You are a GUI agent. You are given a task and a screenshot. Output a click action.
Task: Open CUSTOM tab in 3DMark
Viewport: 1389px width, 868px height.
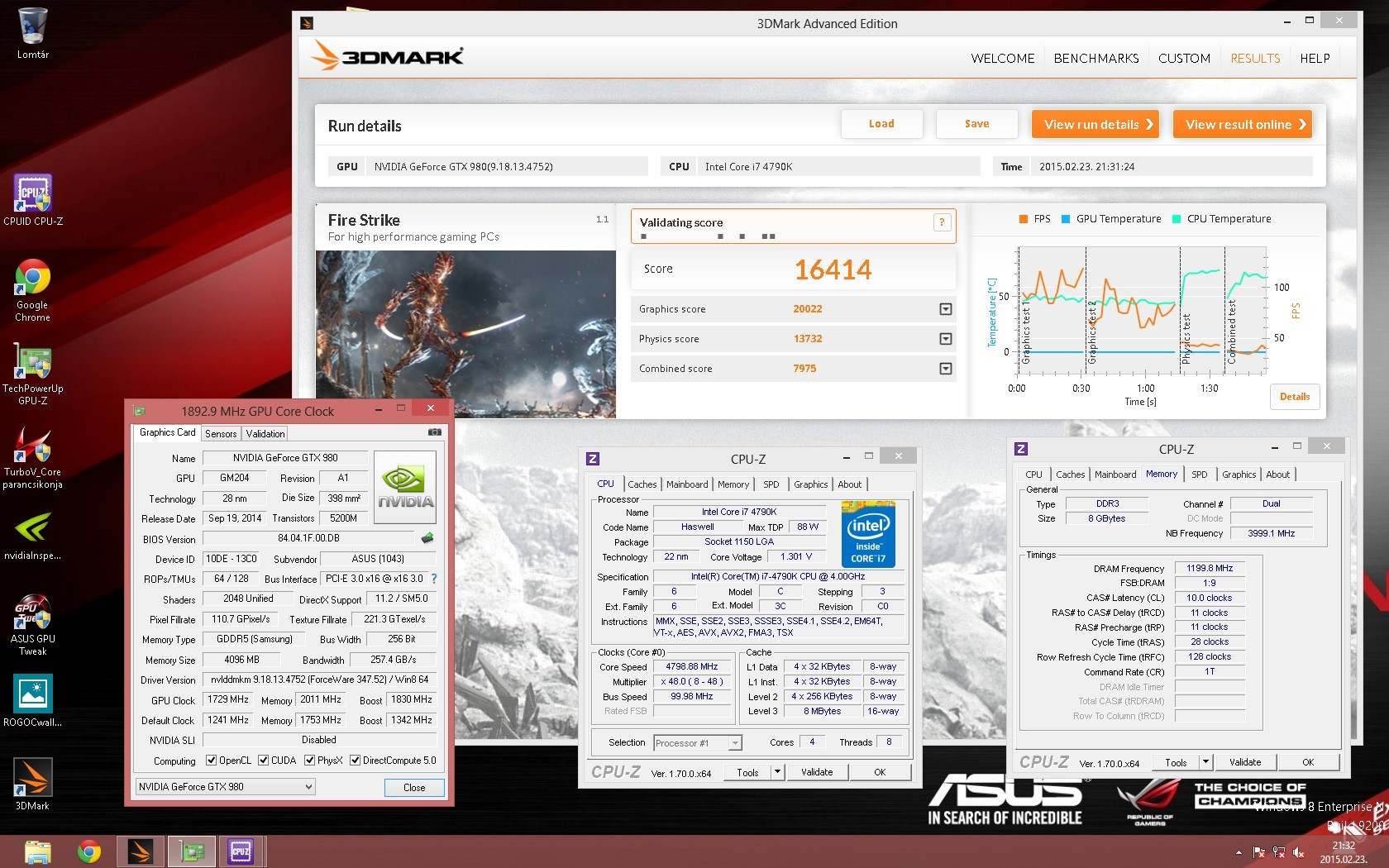click(1184, 58)
